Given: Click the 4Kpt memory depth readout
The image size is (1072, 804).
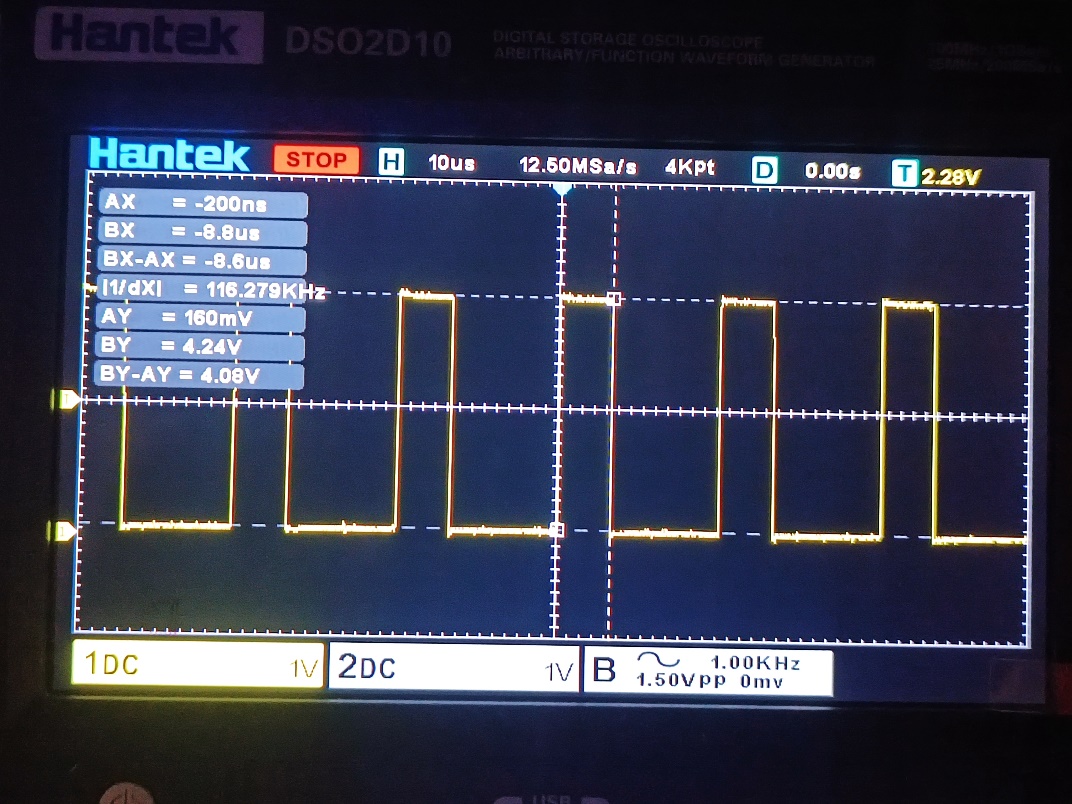Looking at the screenshot, I should tap(689, 167).
